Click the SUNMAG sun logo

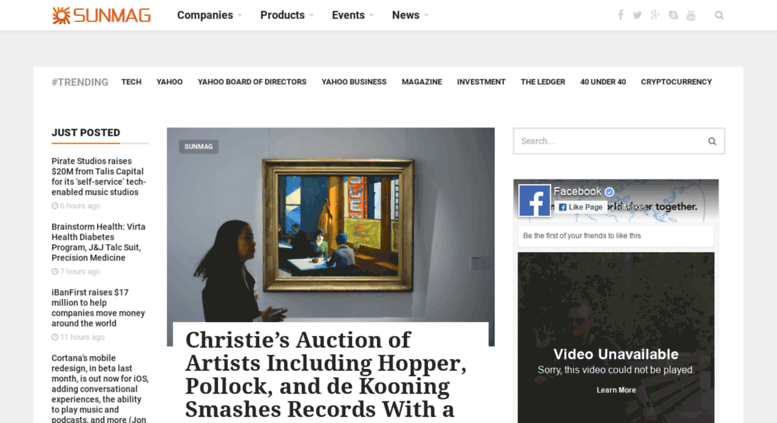(x=102, y=15)
